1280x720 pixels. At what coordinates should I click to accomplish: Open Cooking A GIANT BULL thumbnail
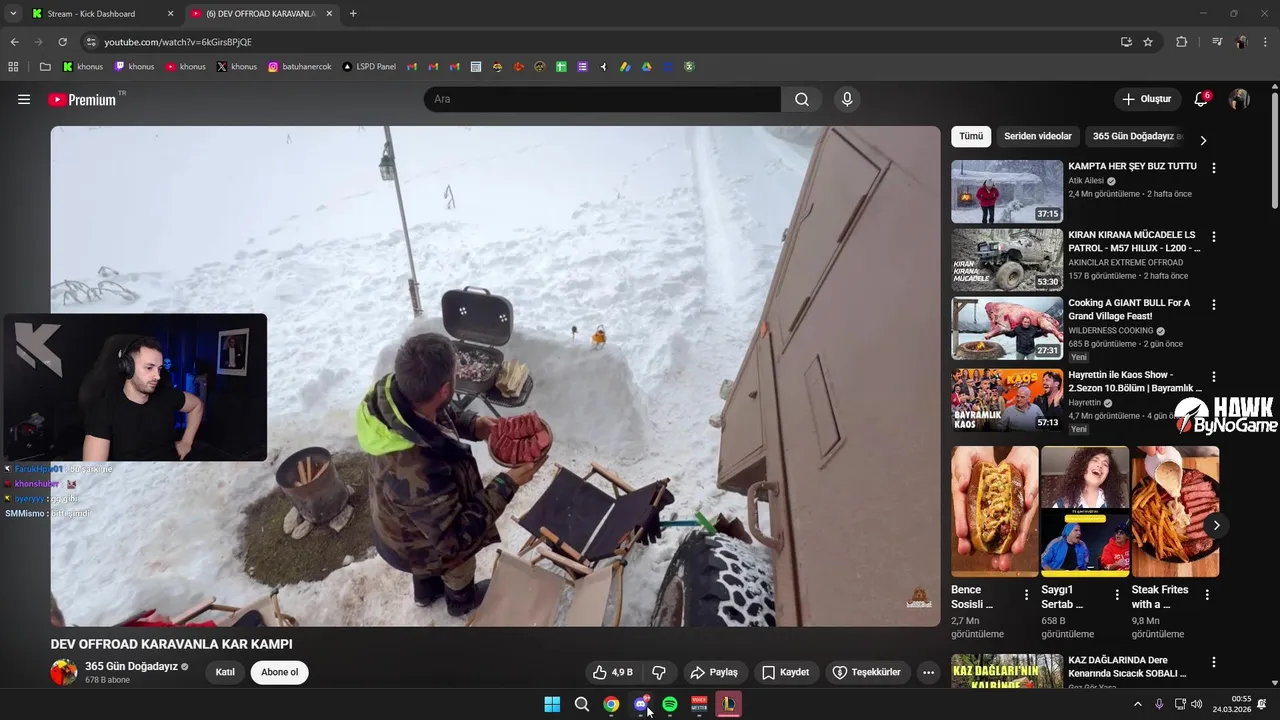pyautogui.click(x=1007, y=327)
